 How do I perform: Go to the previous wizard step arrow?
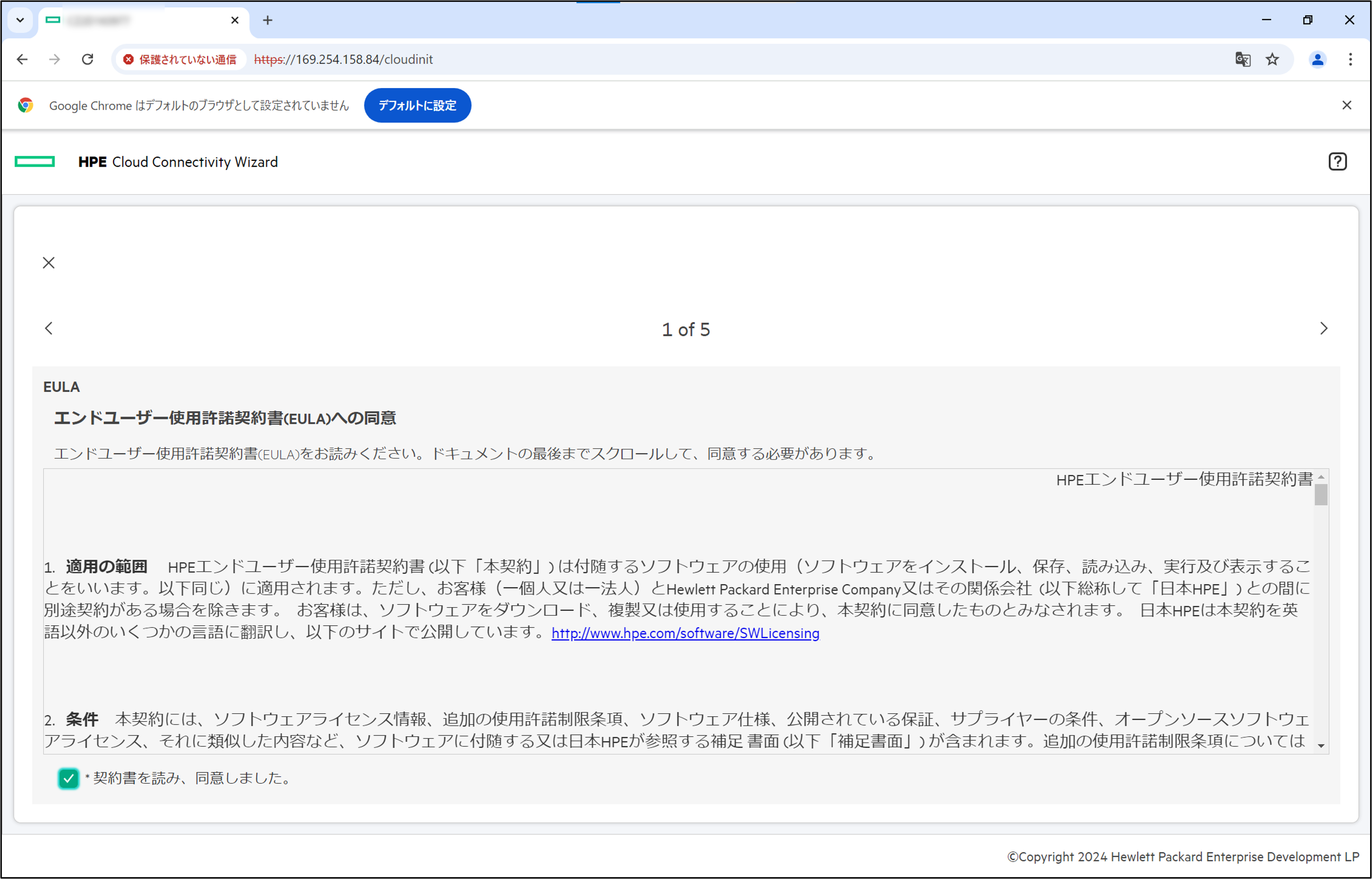[x=49, y=328]
